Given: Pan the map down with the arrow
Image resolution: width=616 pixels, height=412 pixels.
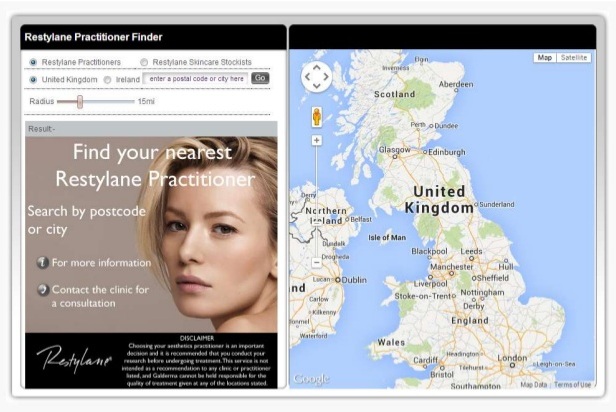Looking at the screenshot, I should (x=316, y=86).
